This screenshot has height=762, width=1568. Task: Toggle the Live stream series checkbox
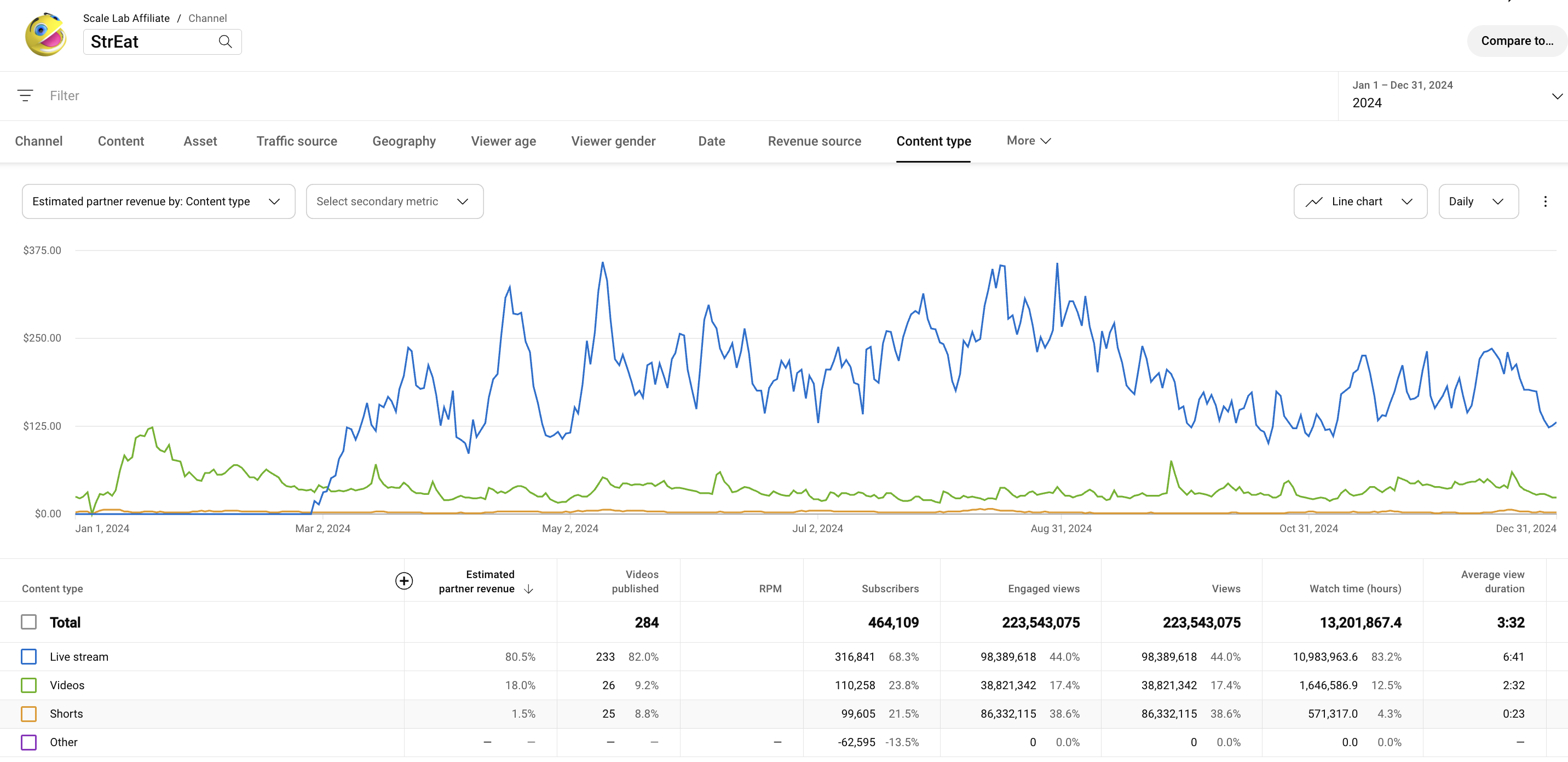pos(28,657)
